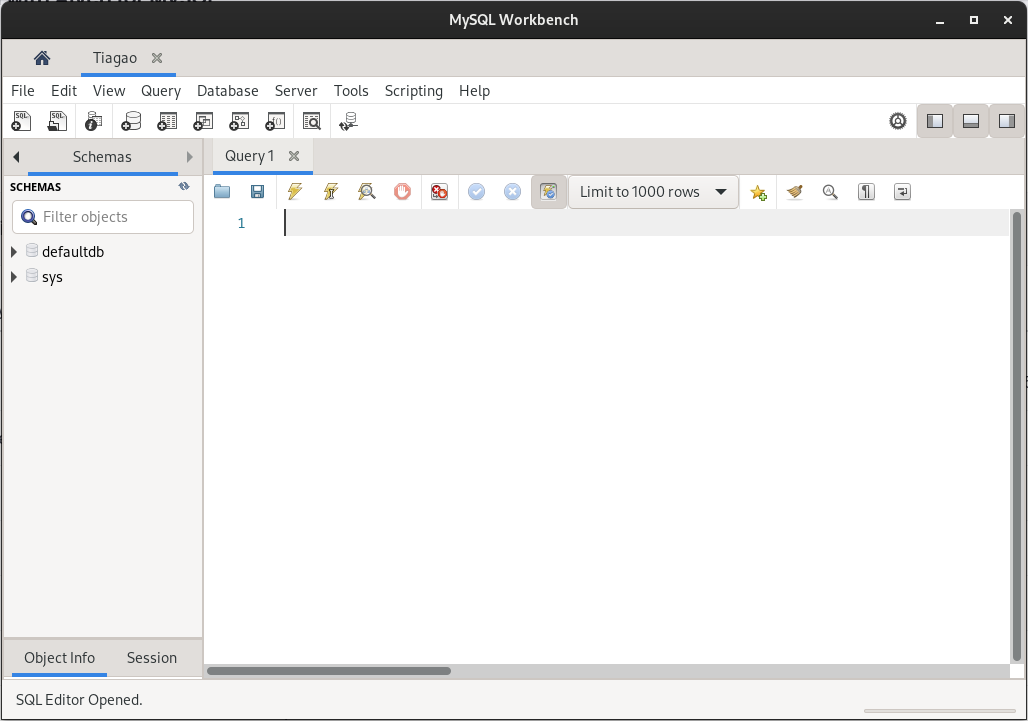Click the Execute query lightning bolt icon
The width and height of the screenshot is (1028, 721).
pyautogui.click(x=294, y=192)
